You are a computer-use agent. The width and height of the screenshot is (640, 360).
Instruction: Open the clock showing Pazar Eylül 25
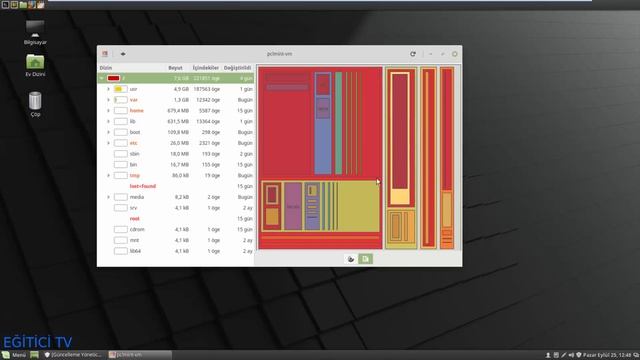[x=607, y=355]
